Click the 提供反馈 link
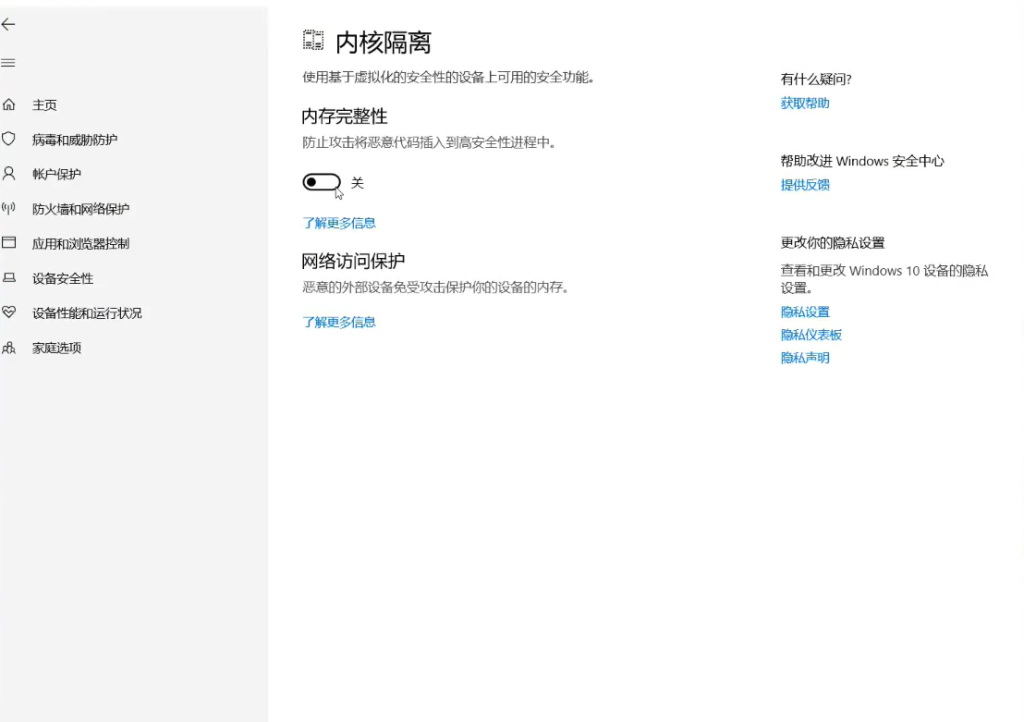1024x722 pixels. (x=805, y=185)
